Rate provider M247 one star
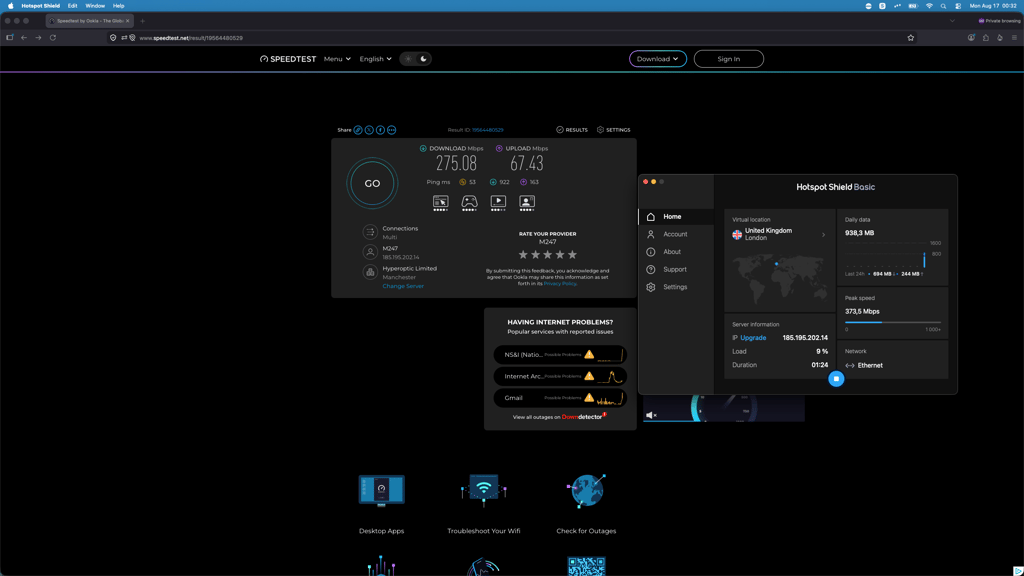1024x576 pixels. click(523, 255)
